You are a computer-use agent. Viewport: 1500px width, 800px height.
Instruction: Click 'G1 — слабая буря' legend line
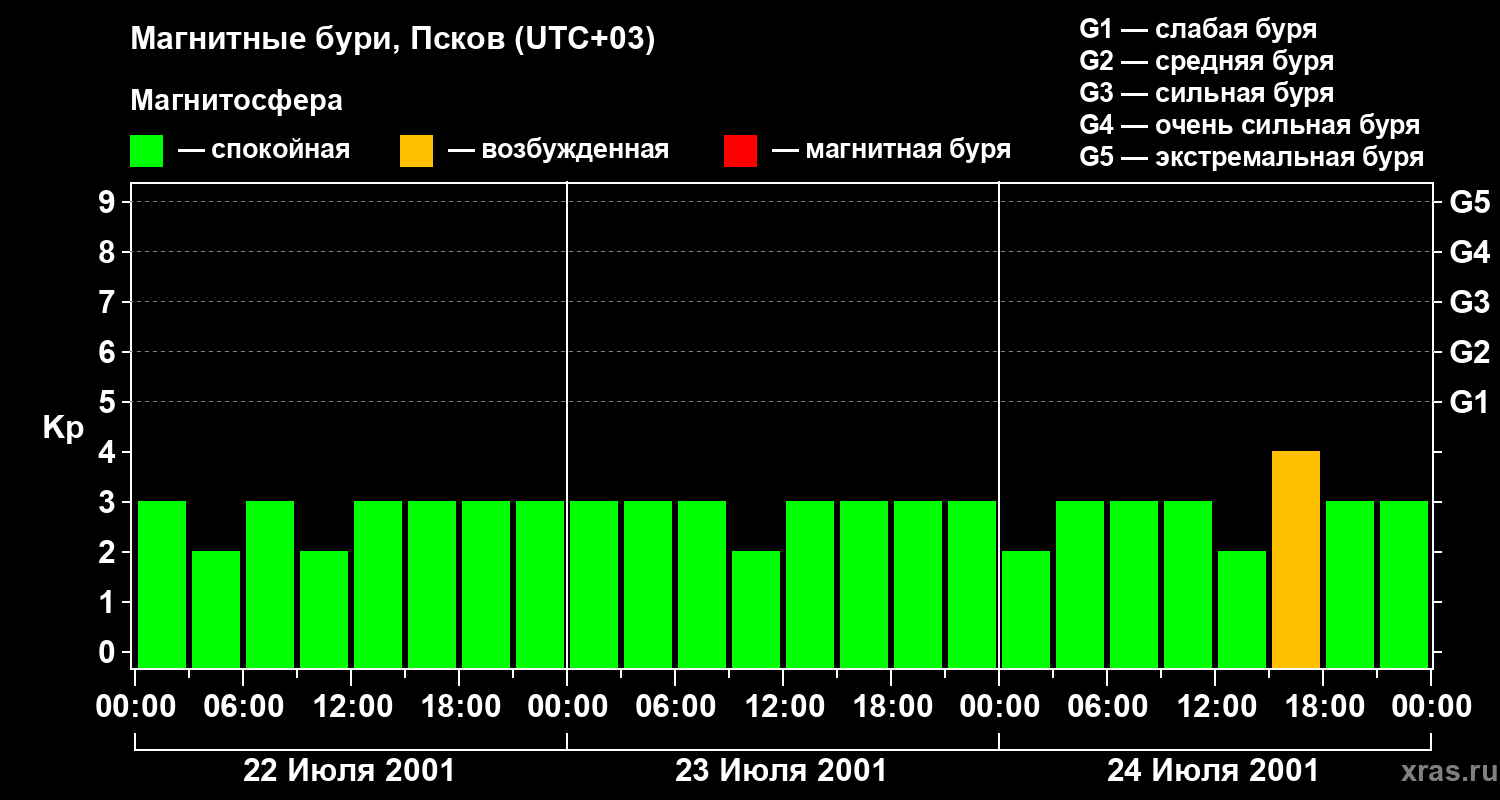[1198, 29]
